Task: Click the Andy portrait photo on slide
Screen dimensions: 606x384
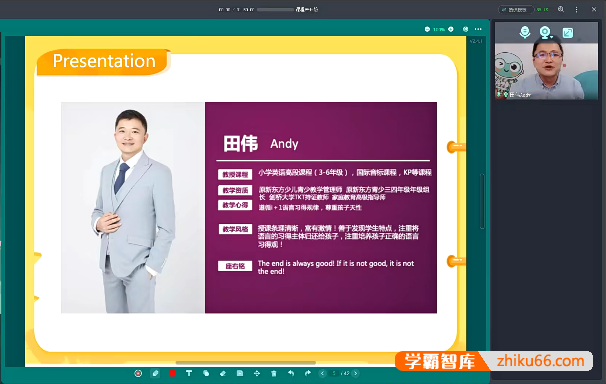Action: click(x=133, y=207)
